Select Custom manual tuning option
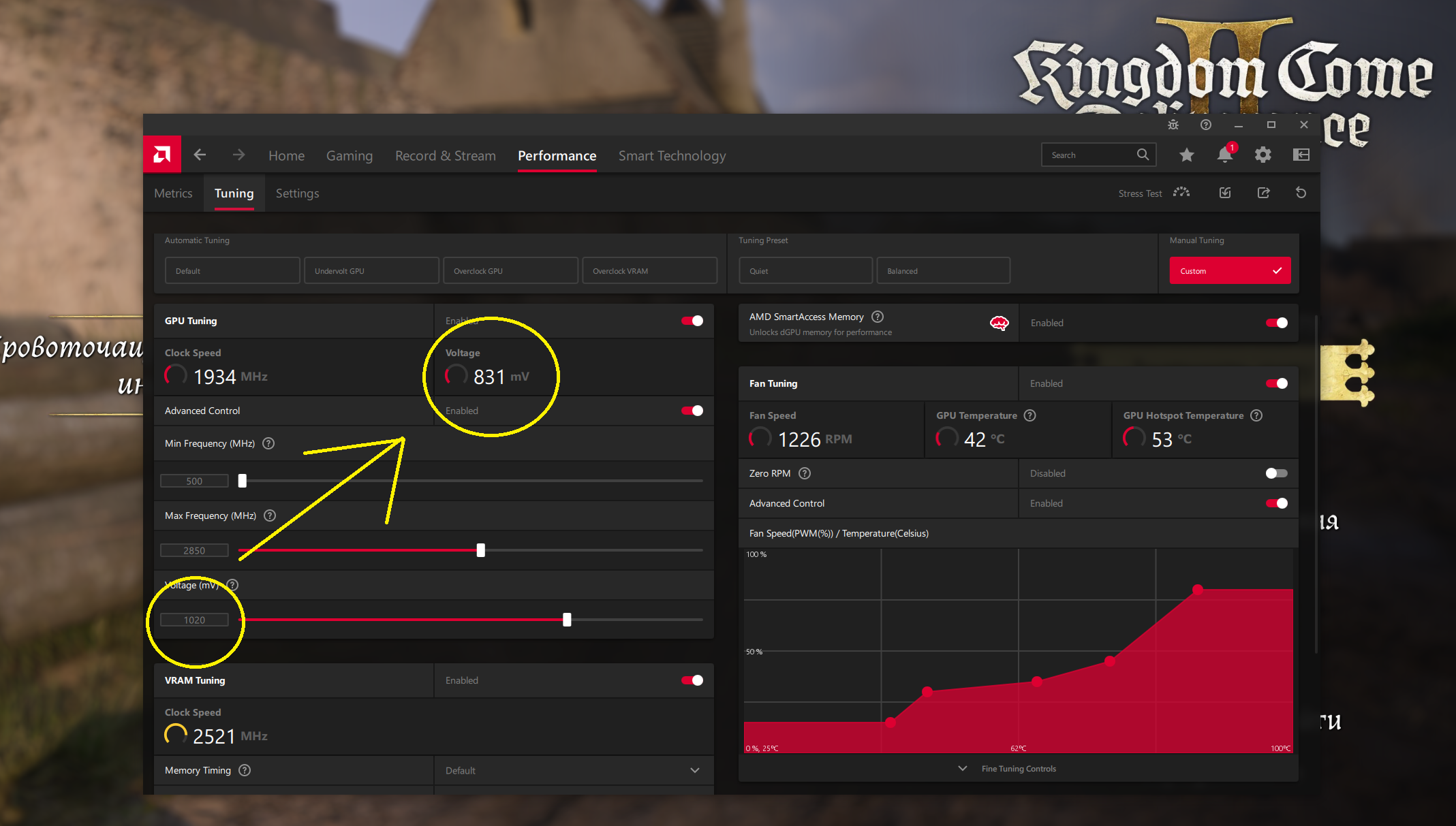Image resolution: width=1456 pixels, height=826 pixels. pos(1229,271)
